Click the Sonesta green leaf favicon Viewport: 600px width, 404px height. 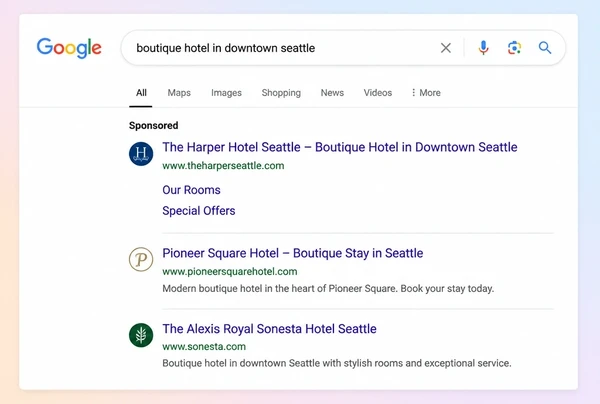[141, 335]
